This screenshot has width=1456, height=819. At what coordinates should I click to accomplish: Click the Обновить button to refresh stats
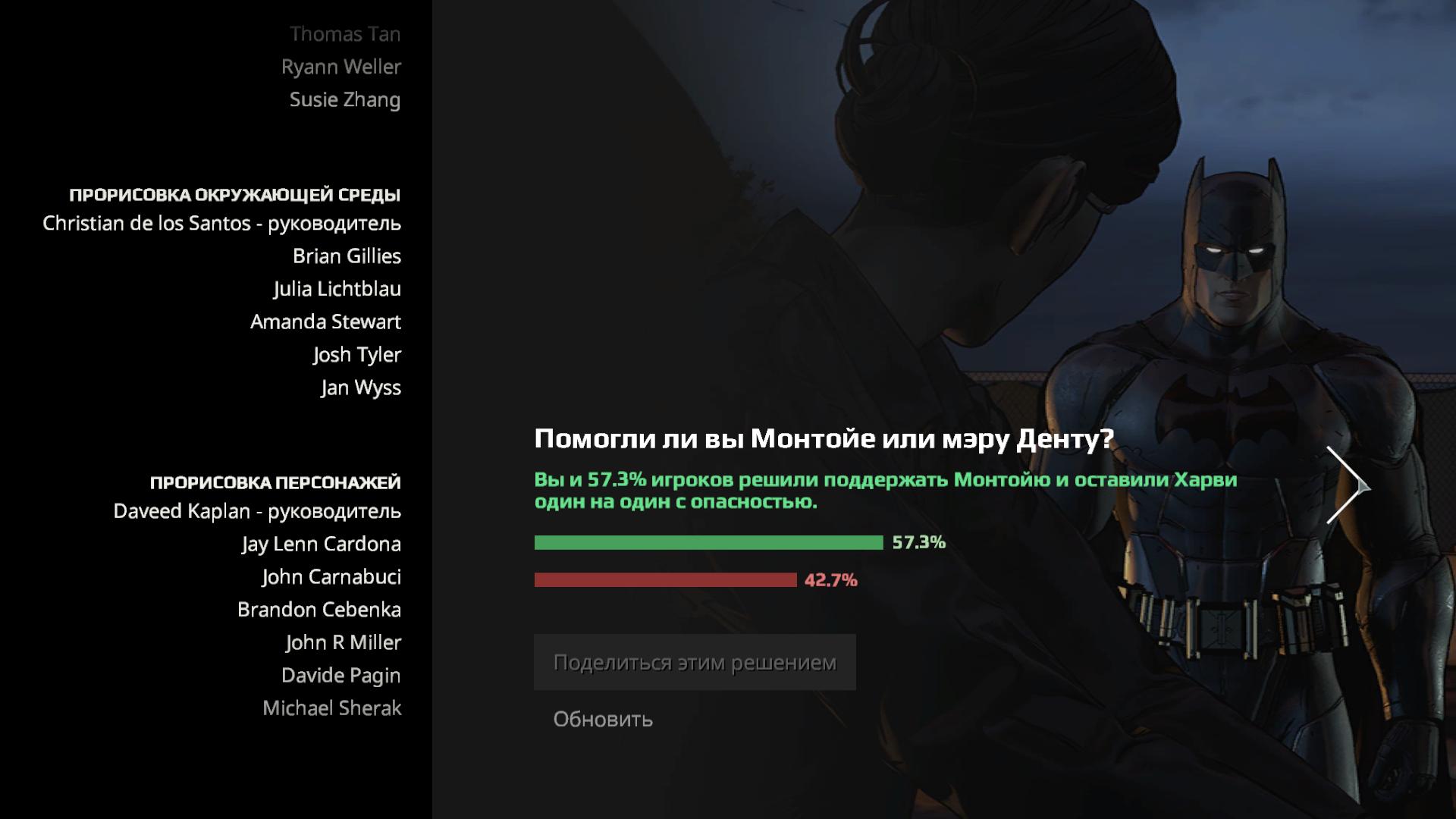604,719
